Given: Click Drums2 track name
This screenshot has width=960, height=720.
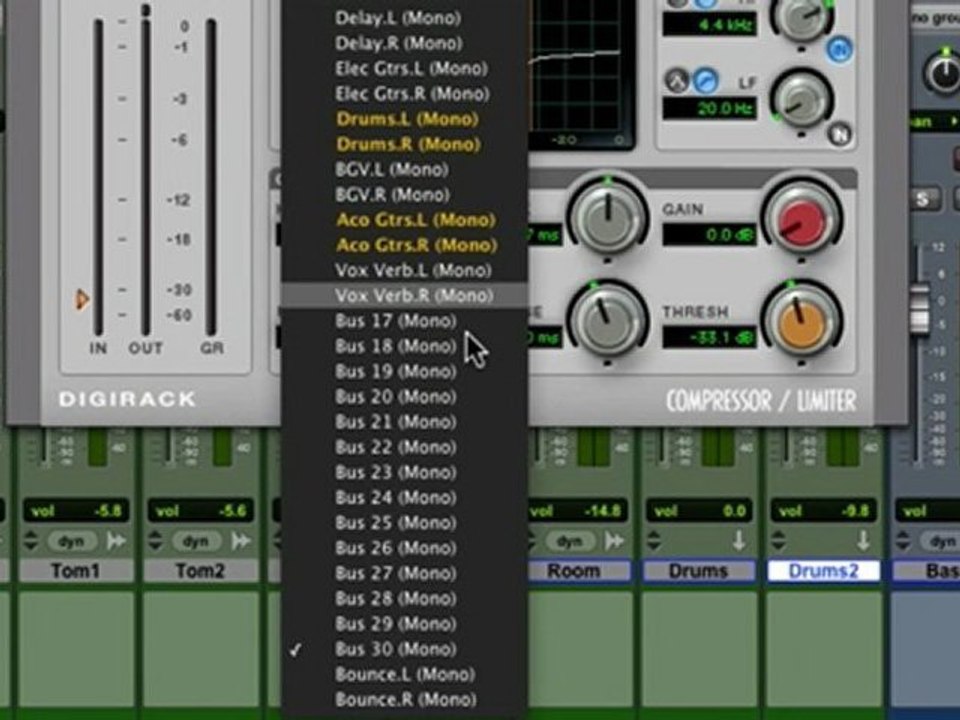Looking at the screenshot, I should coord(823,571).
